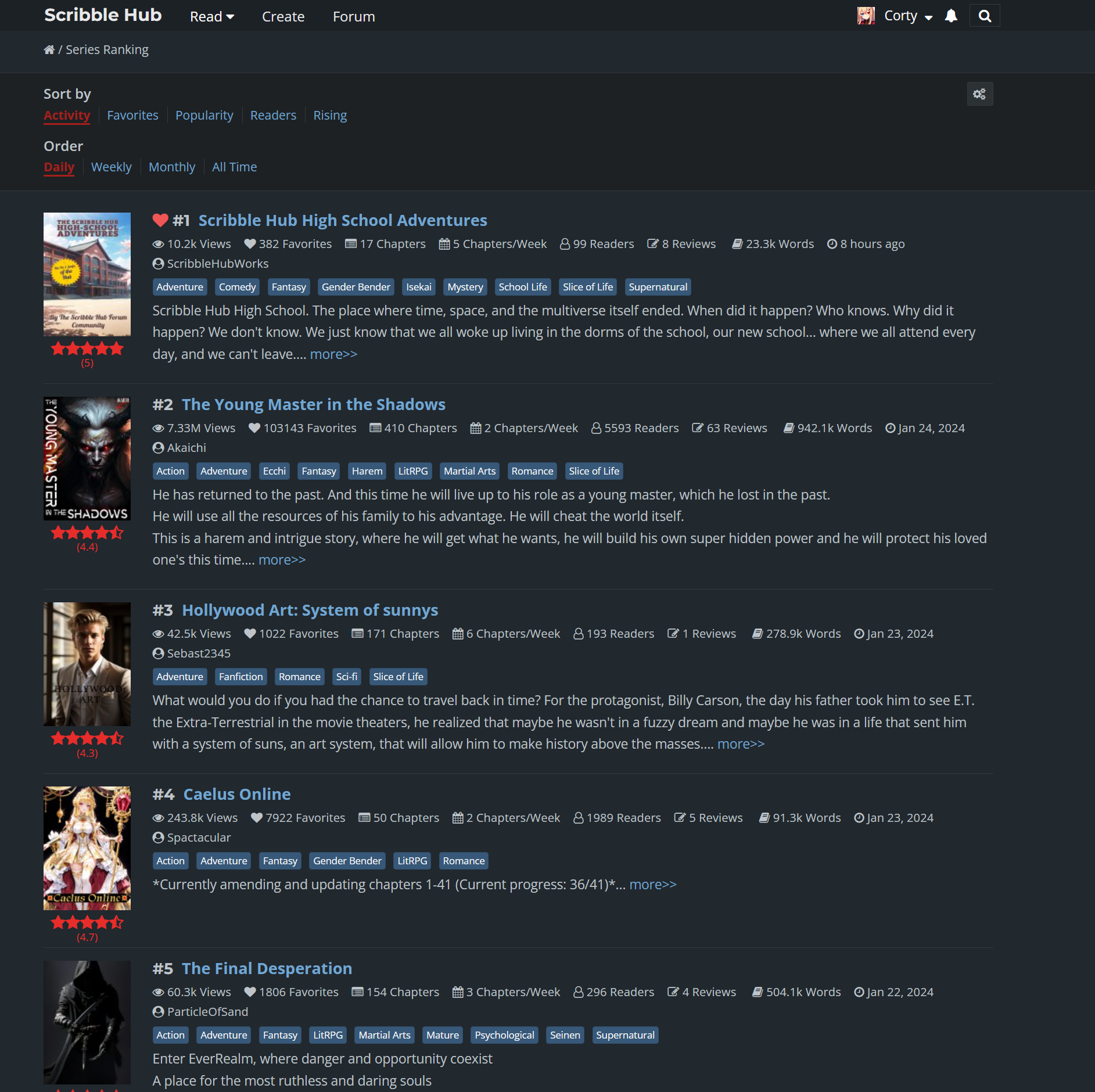The width and height of the screenshot is (1095, 1092).
Task: Click the star rating under Caelus Online cover
Action: tap(87, 922)
